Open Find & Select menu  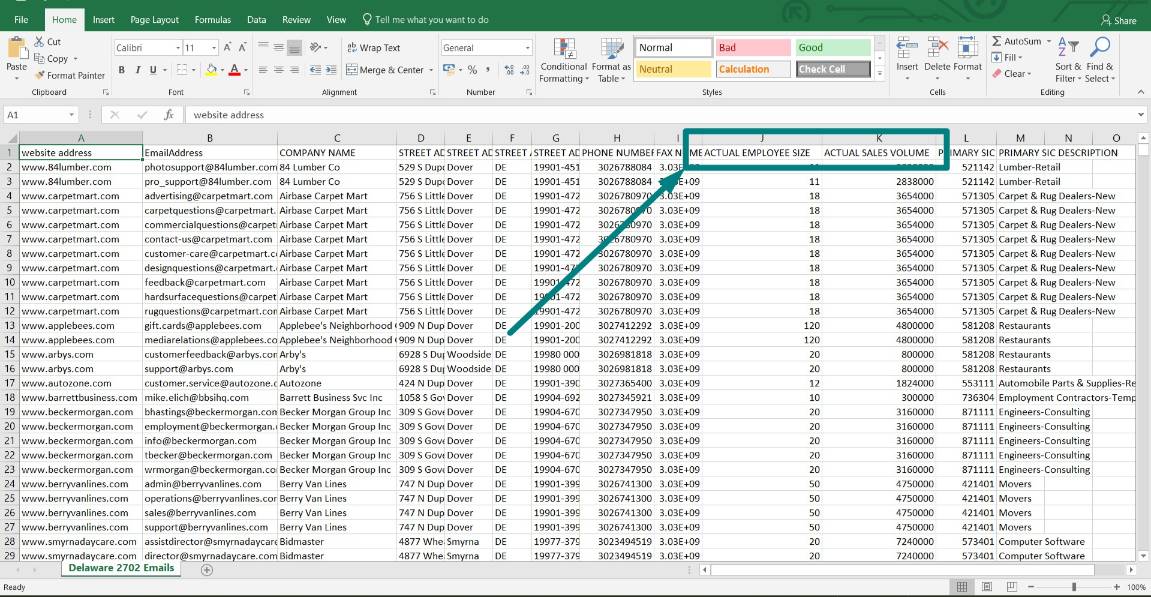[x=1100, y=59]
